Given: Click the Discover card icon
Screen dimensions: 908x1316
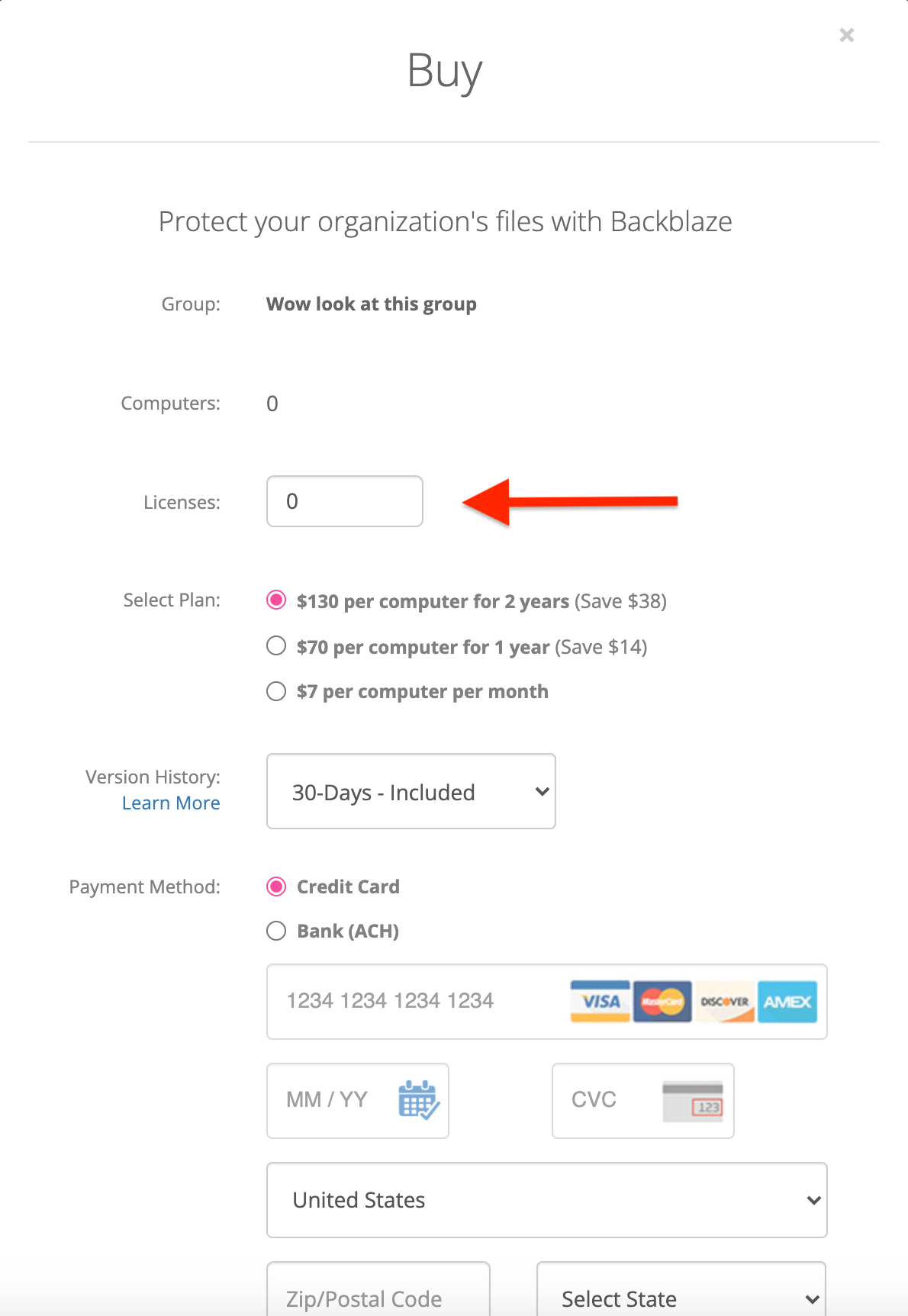Looking at the screenshot, I should point(725,1001).
